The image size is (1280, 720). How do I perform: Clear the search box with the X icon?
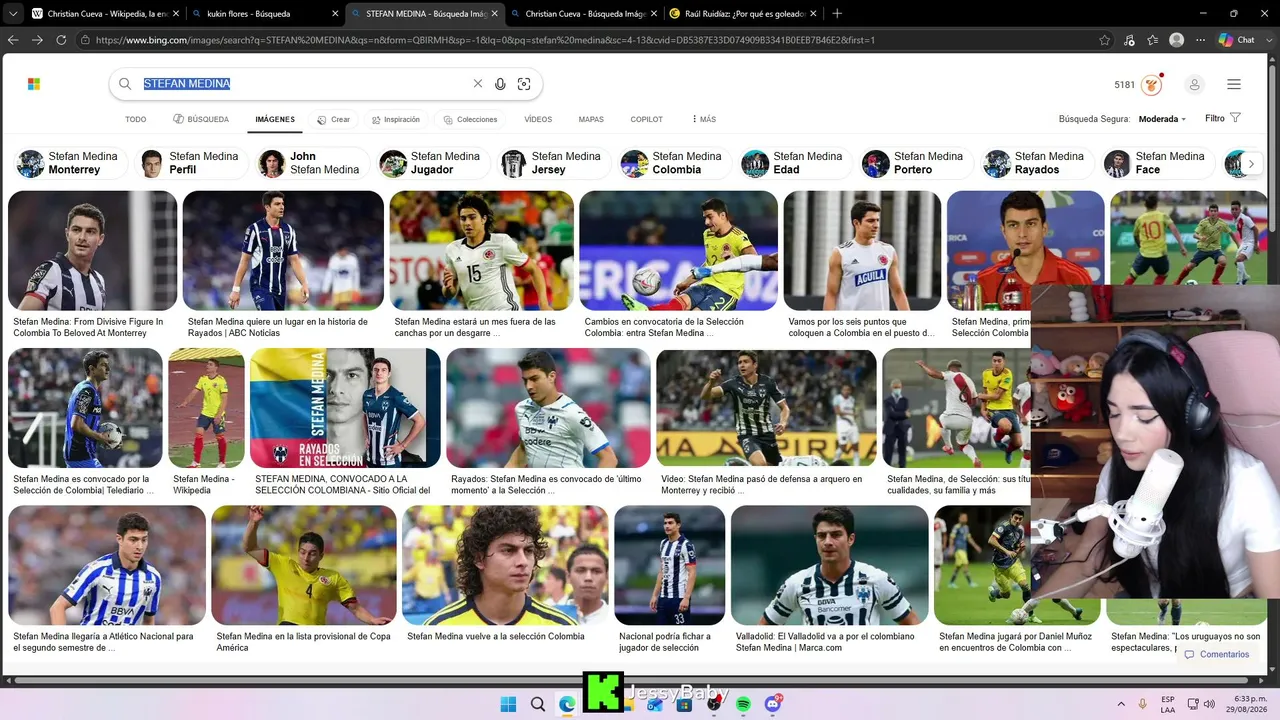[478, 84]
